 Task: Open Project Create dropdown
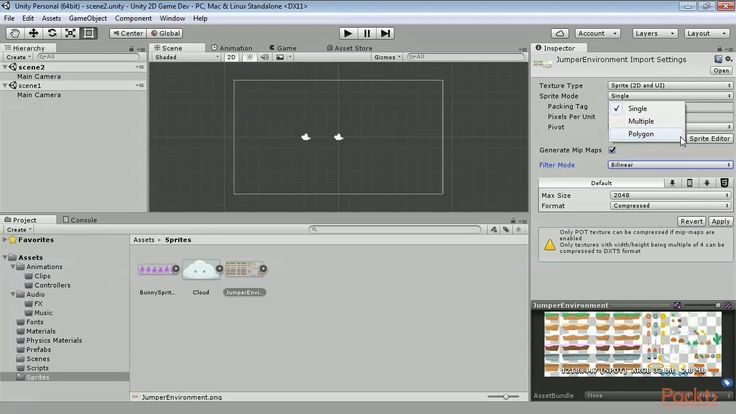[x=19, y=230]
